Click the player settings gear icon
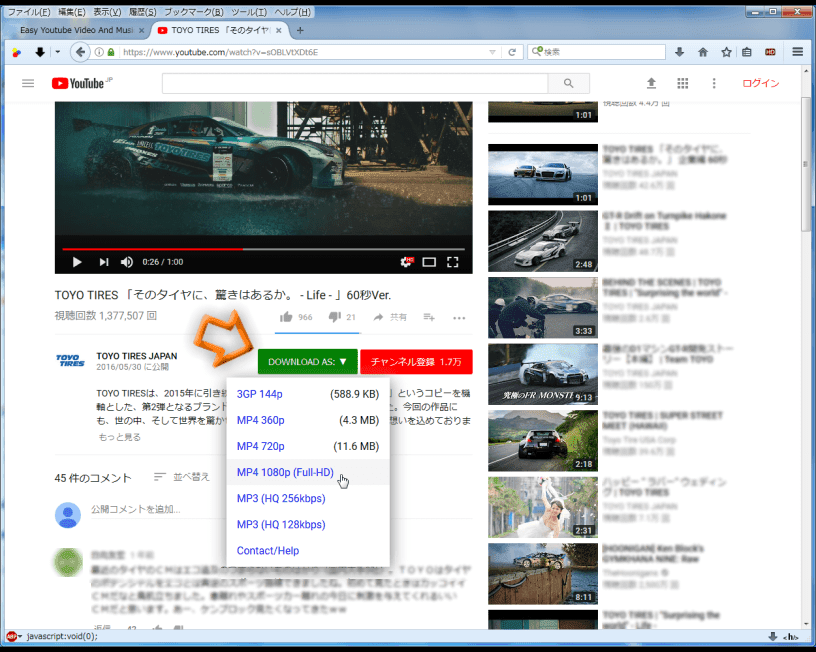The width and height of the screenshot is (816, 652). click(x=407, y=261)
